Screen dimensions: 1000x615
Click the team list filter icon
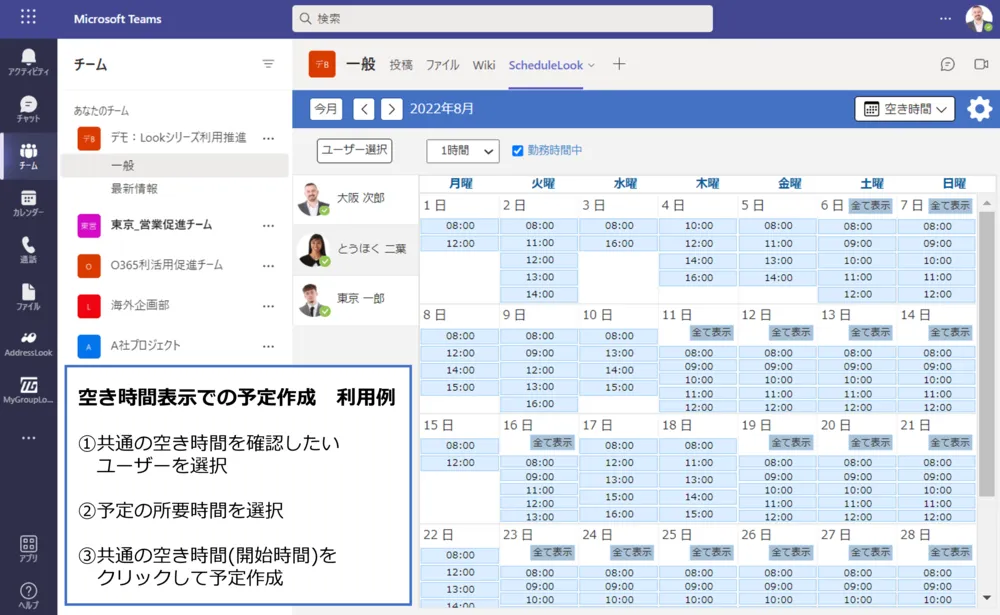pos(268,64)
